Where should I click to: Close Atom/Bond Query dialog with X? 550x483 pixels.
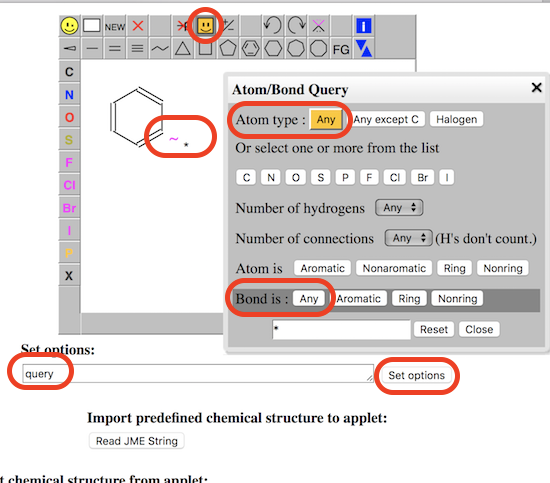[536, 88]
